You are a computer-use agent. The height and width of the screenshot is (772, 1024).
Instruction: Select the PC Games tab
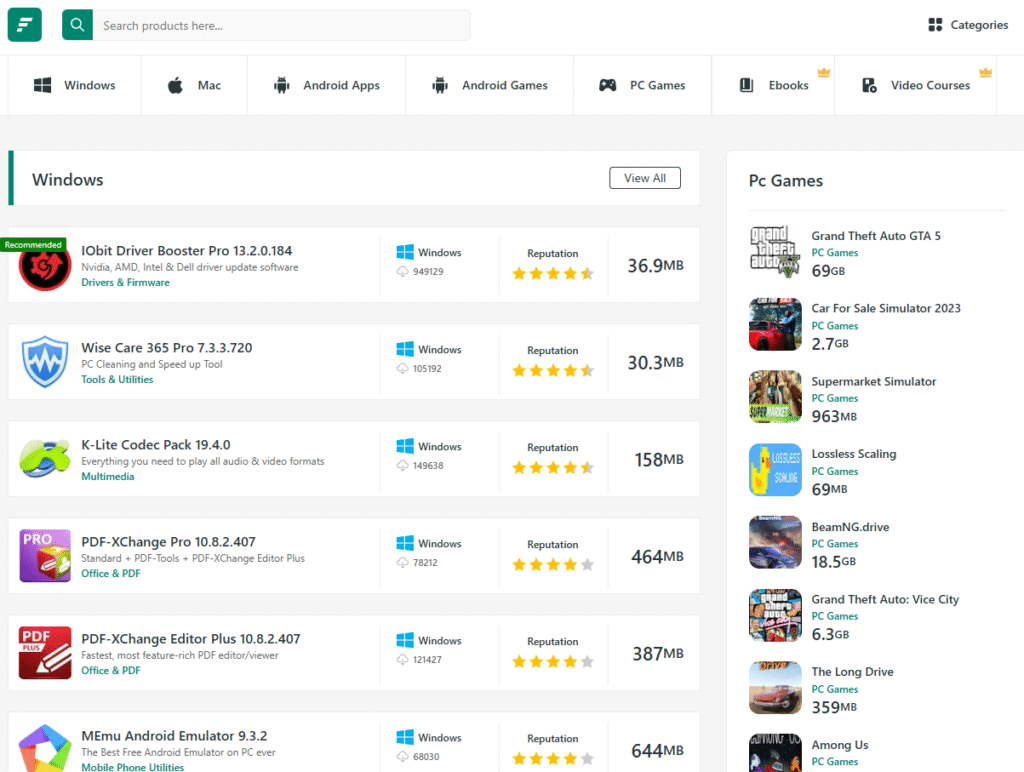642,85
